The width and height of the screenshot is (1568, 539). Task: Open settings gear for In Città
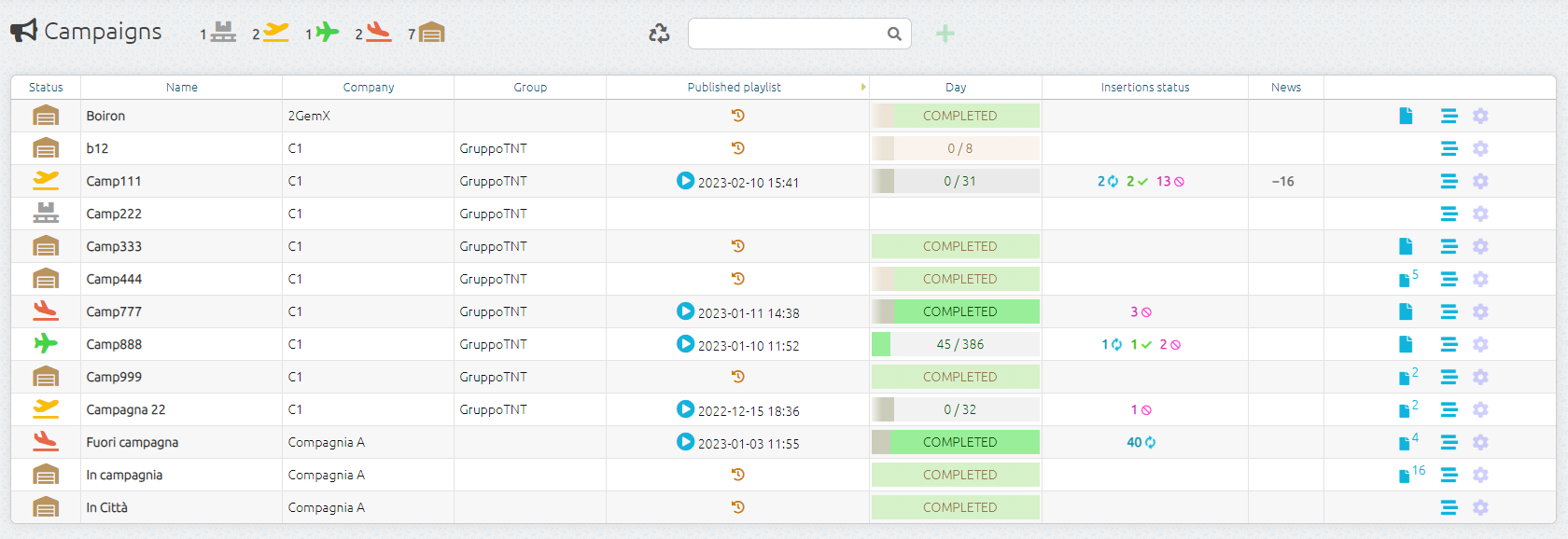1480,507
